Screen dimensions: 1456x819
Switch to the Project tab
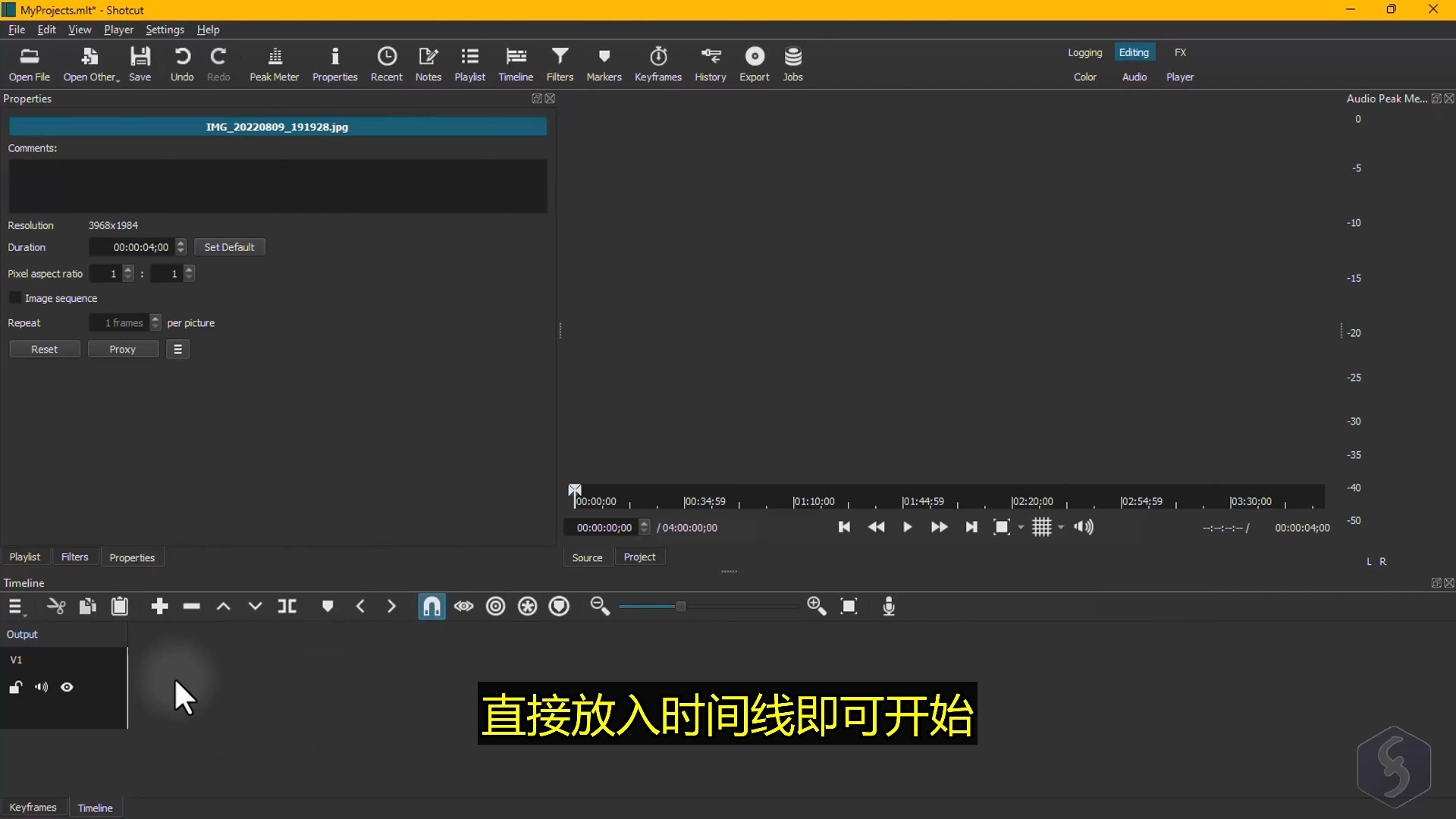coord(639,557)
